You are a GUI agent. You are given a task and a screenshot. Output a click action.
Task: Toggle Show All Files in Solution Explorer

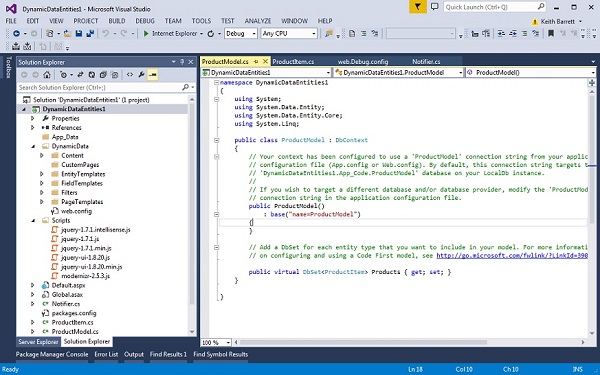114,75
